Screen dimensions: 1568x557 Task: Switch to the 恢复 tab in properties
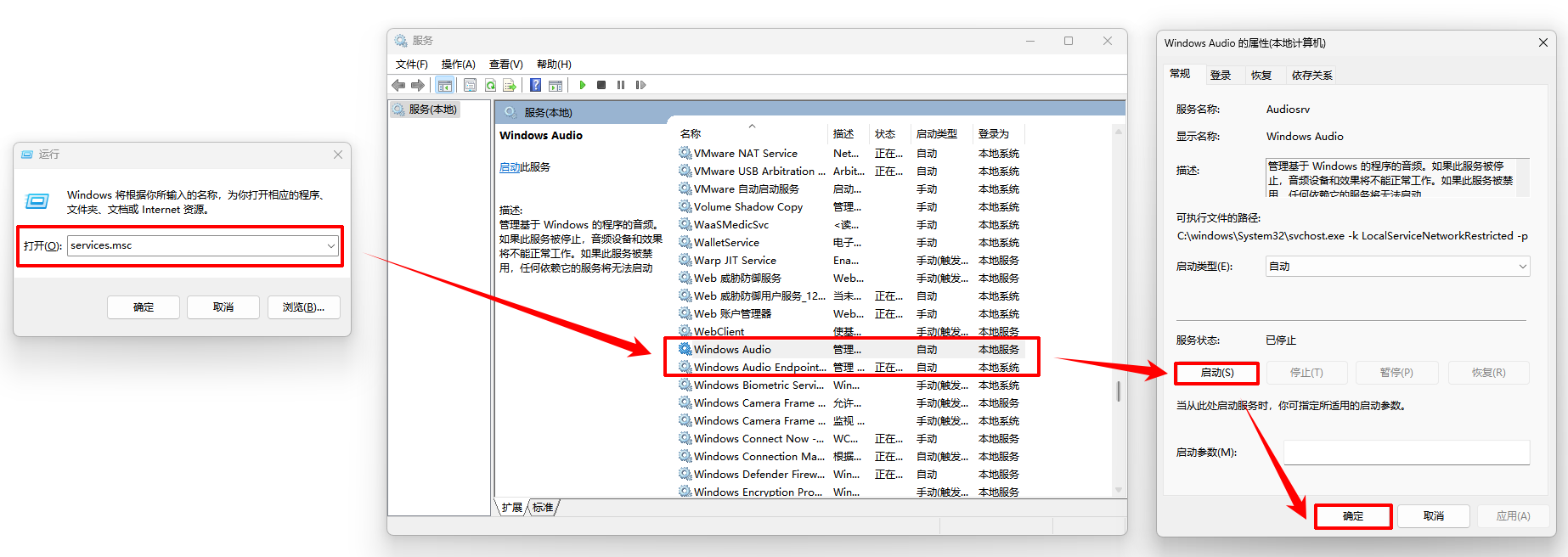pyautogui.click(x=1261, y=76)
